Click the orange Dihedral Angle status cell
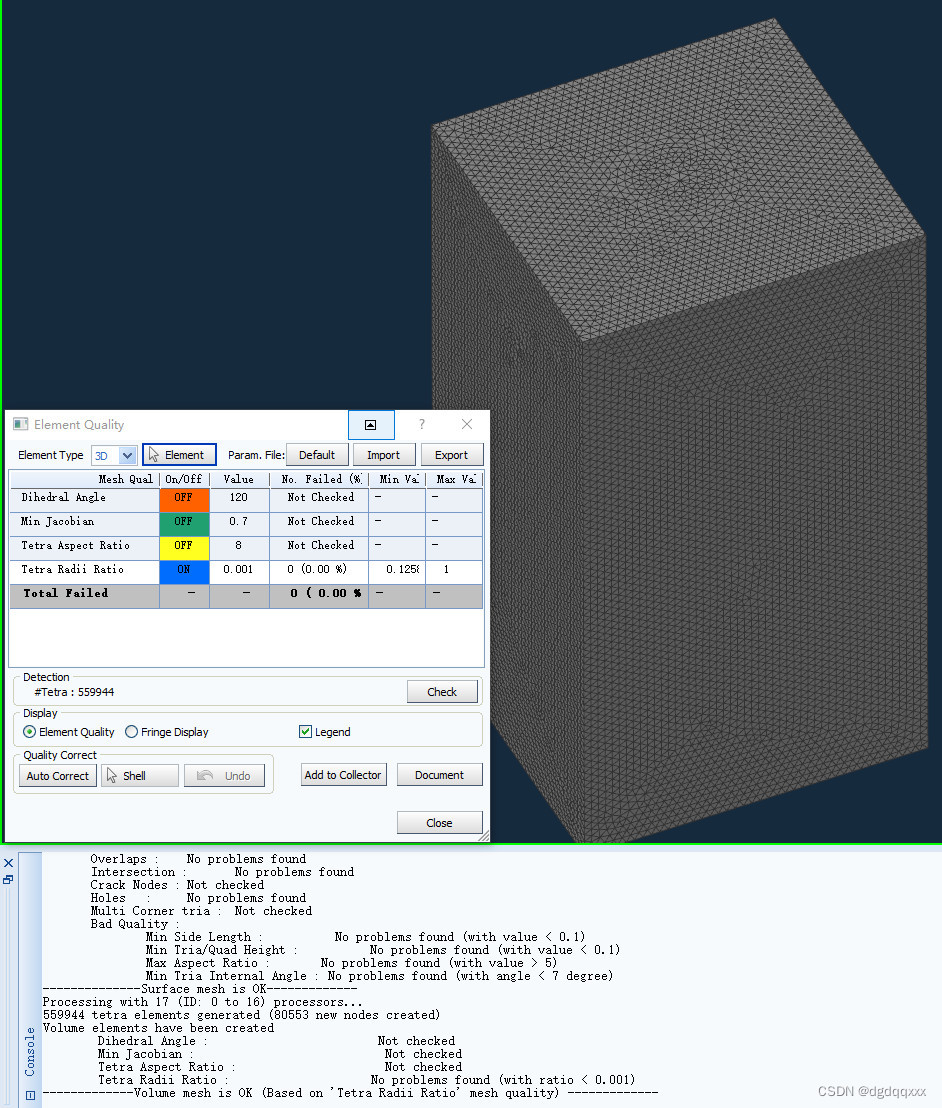Screen dimensions: 942x1108 click(x=184, y=497)
